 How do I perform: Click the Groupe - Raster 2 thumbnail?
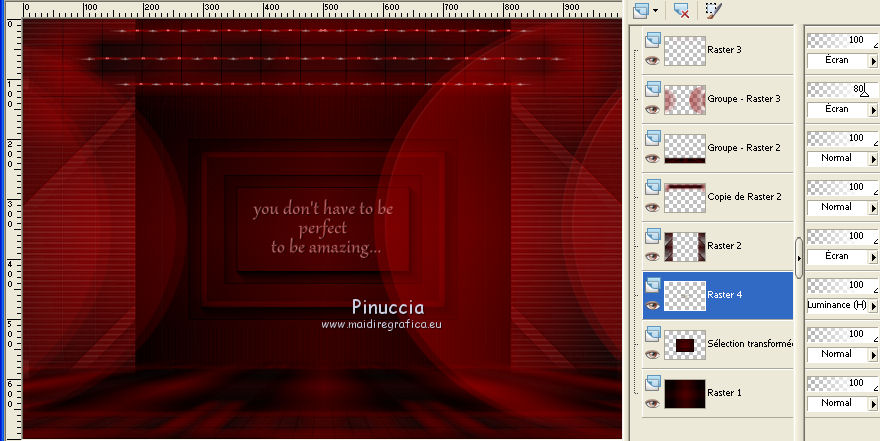point(685,149)
